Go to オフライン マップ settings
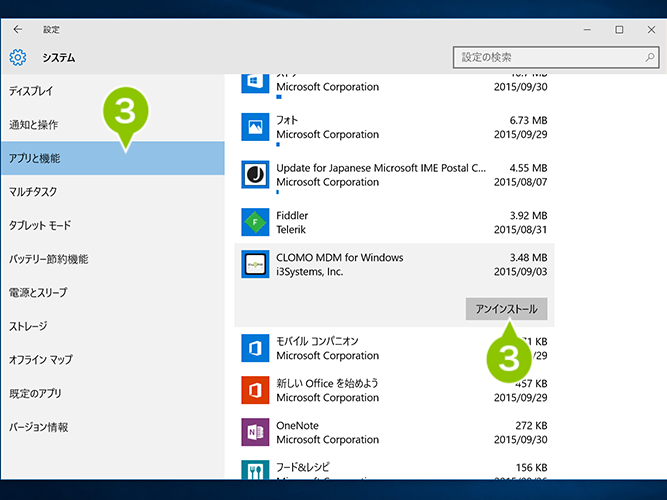 [x=113, y=360]
